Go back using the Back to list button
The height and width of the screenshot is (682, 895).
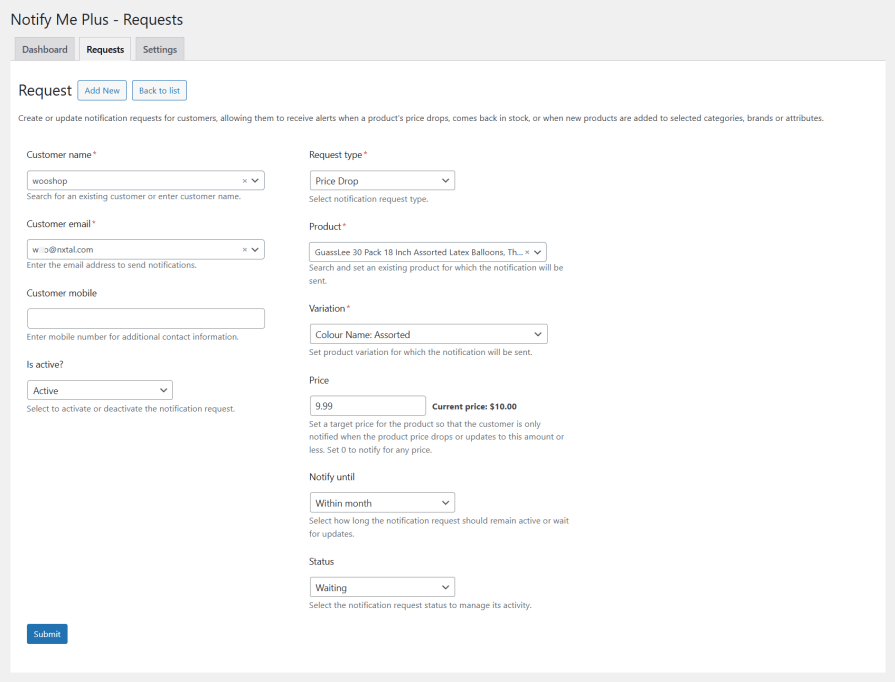(x=159, y=91)
